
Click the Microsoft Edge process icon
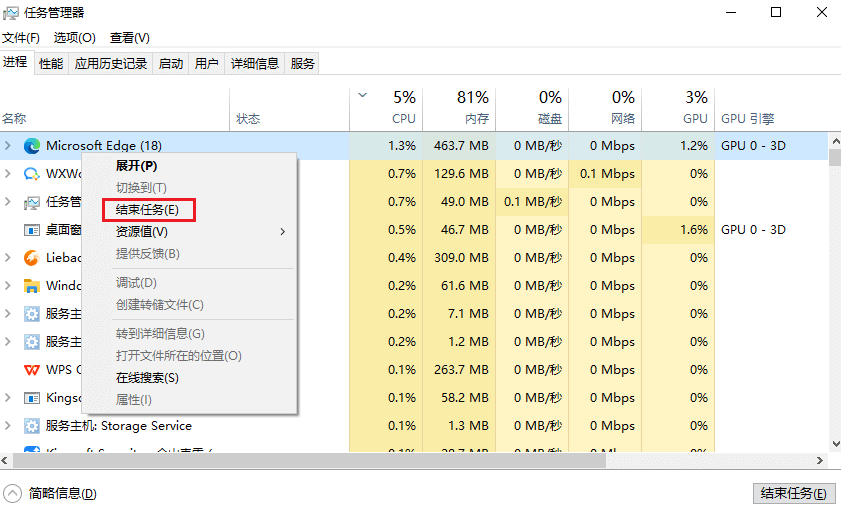coord(32,146)
